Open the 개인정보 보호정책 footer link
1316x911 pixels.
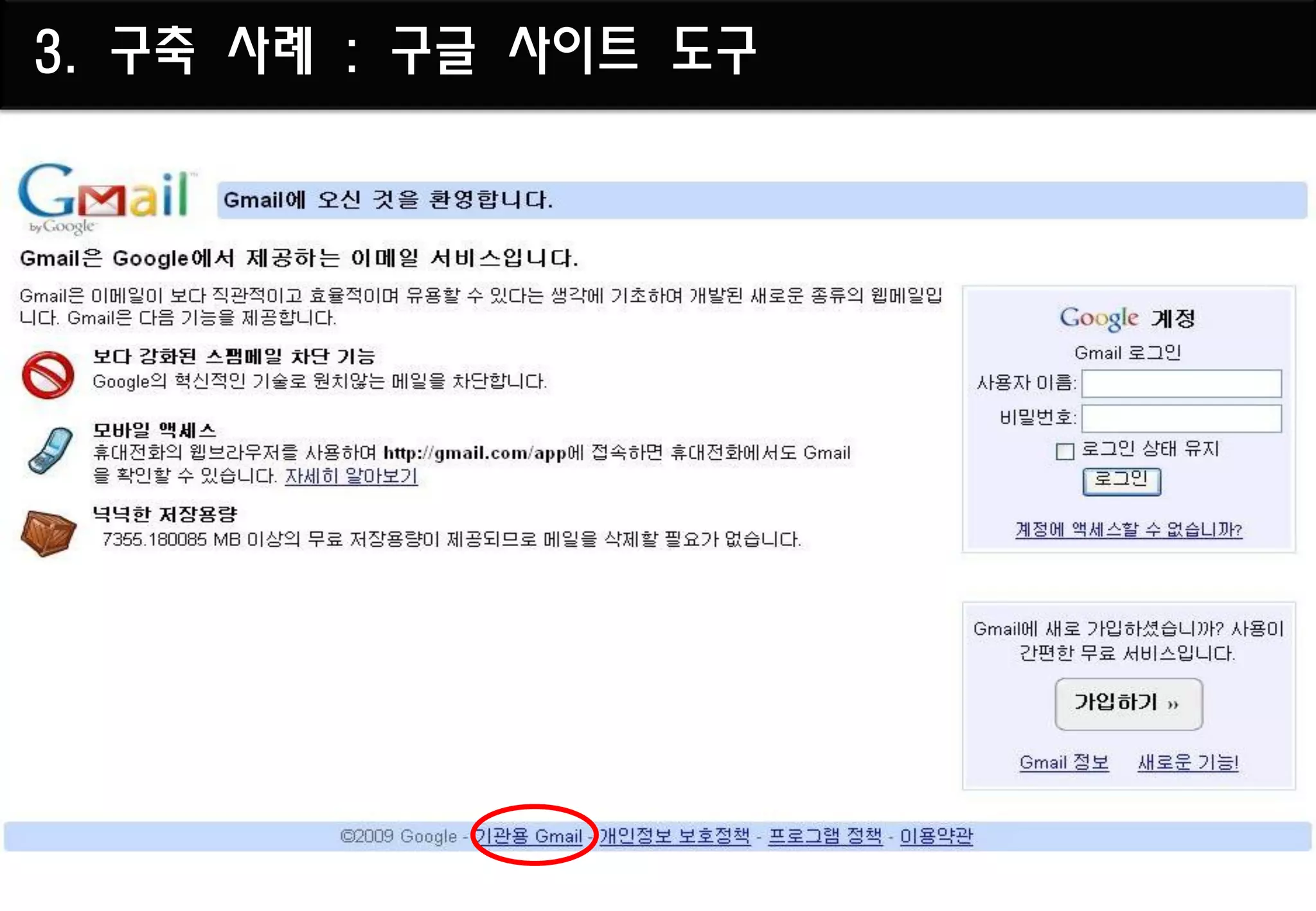[x=675, y=836]
